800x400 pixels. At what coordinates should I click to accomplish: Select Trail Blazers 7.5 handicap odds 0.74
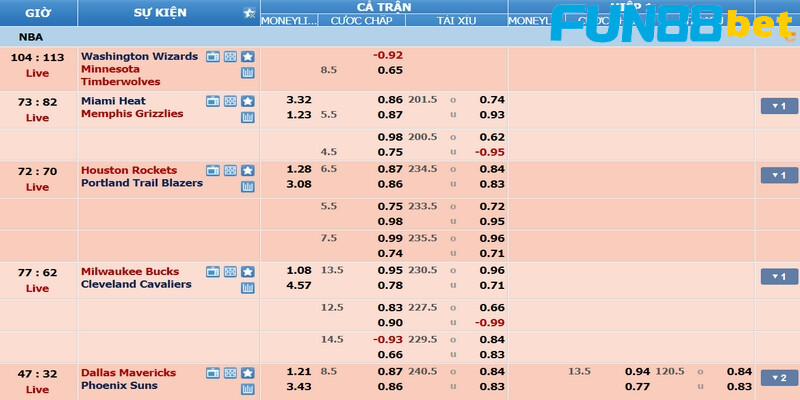(x=390, y=253)
